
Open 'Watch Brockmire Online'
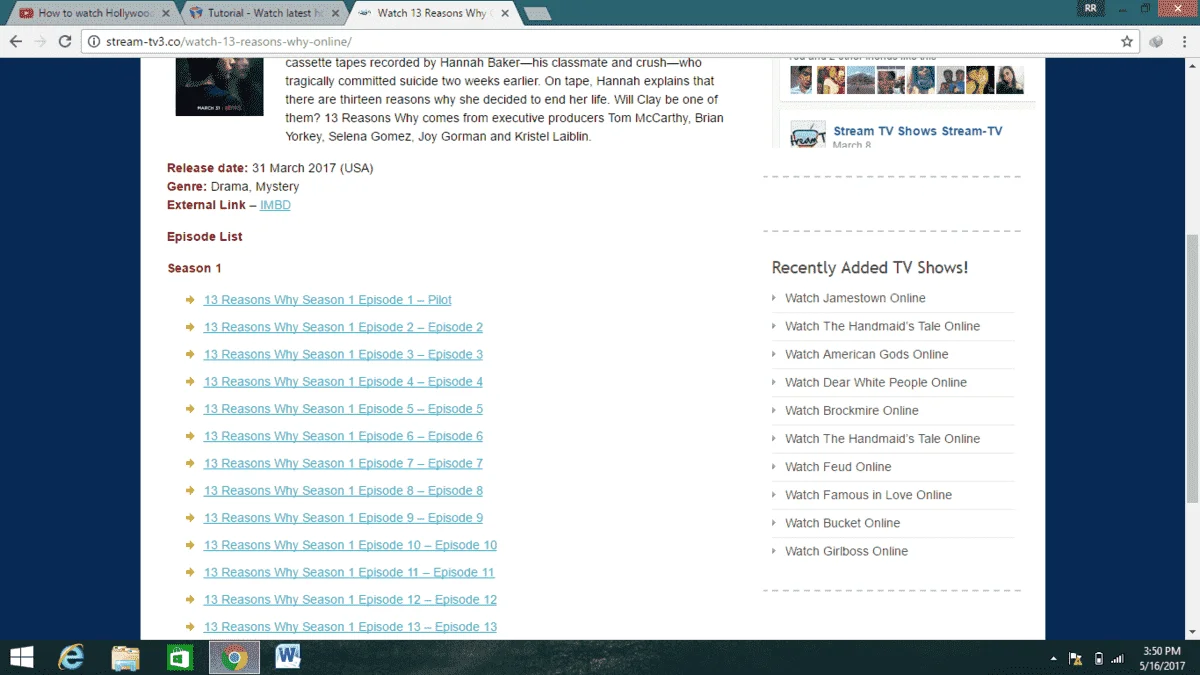pyautogui.click(x=851, y=410)
